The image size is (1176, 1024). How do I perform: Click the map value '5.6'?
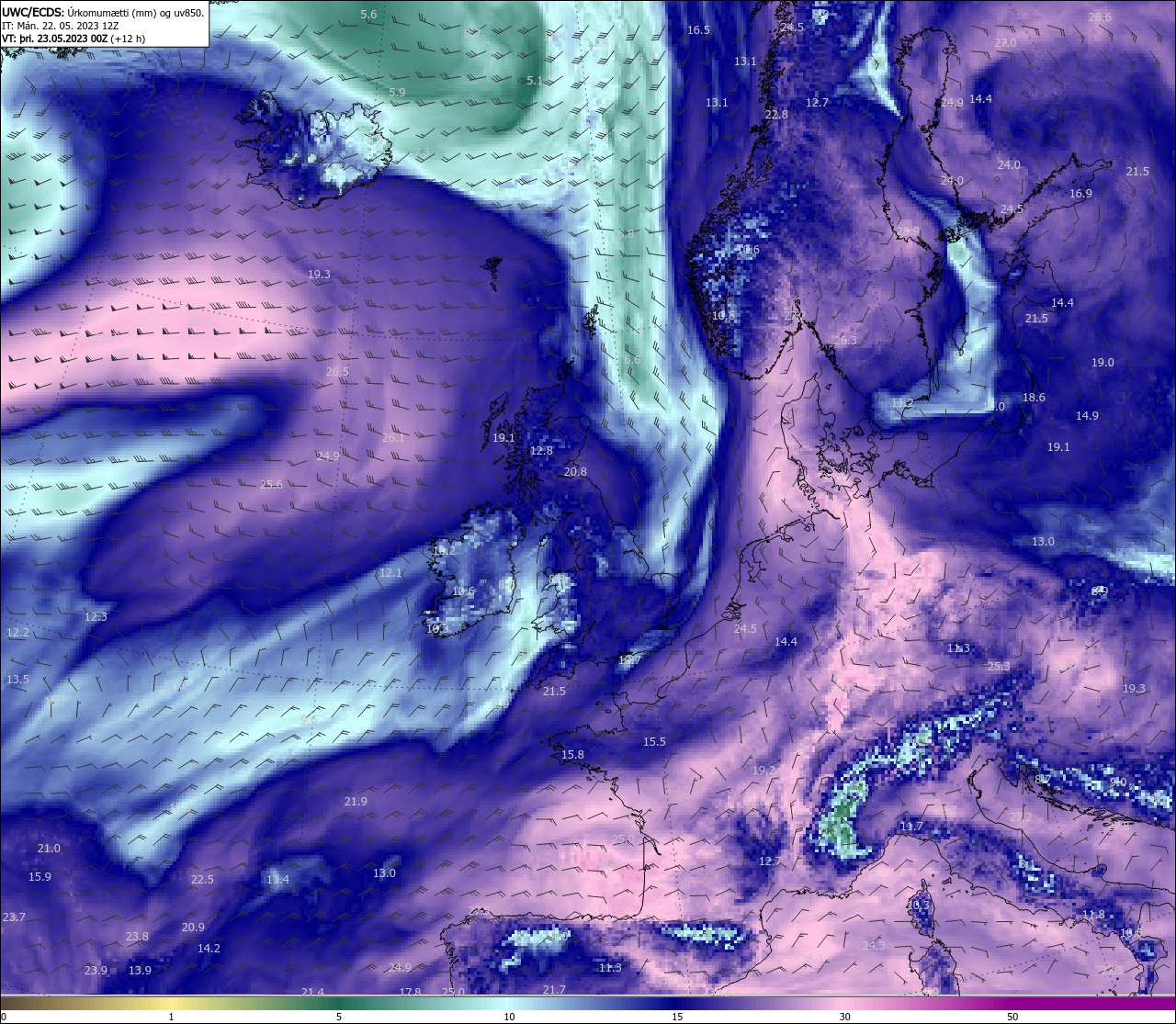point(368,15)
